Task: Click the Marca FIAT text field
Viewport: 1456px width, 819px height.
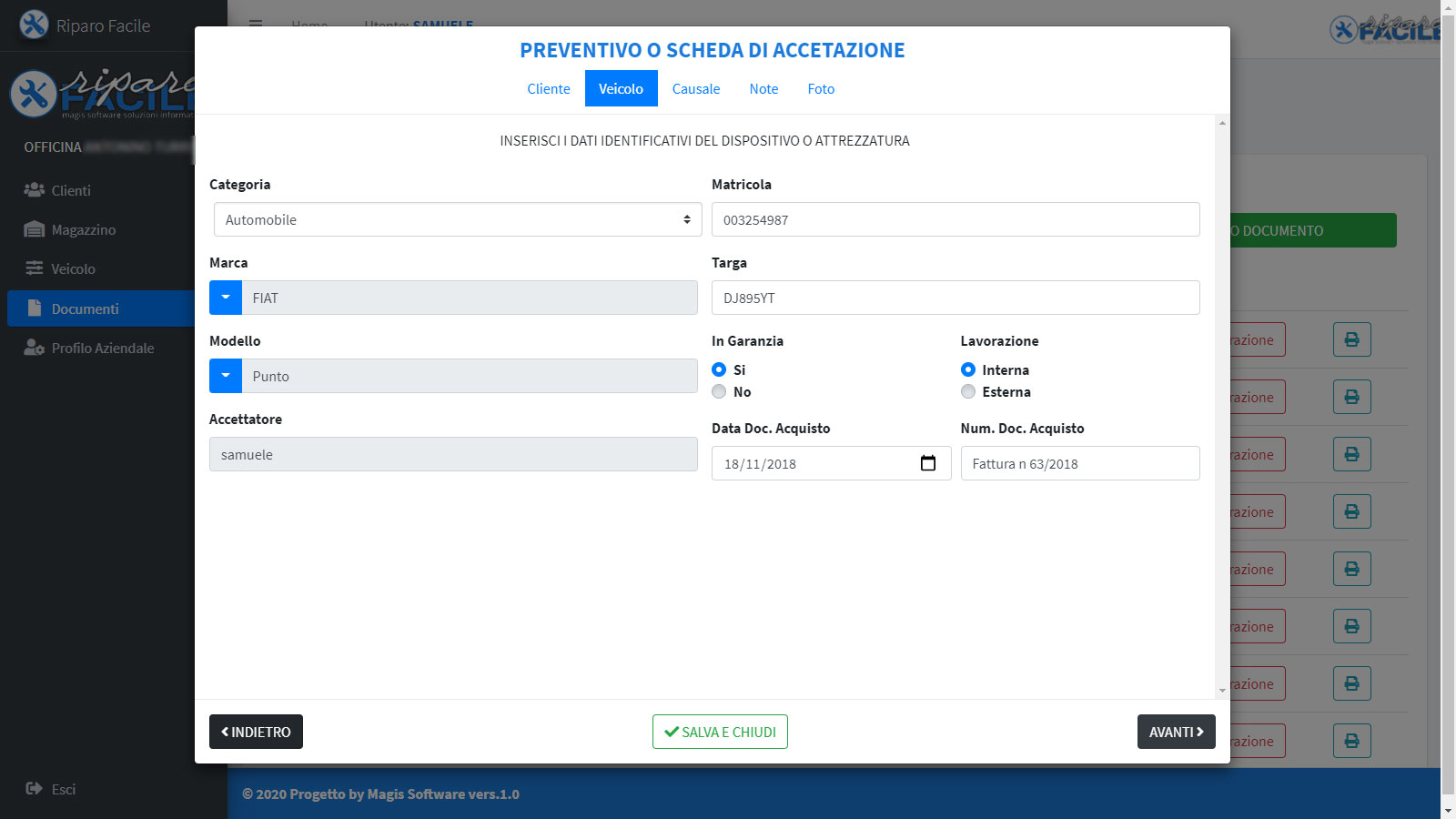Action: click(x=470, y=298)
